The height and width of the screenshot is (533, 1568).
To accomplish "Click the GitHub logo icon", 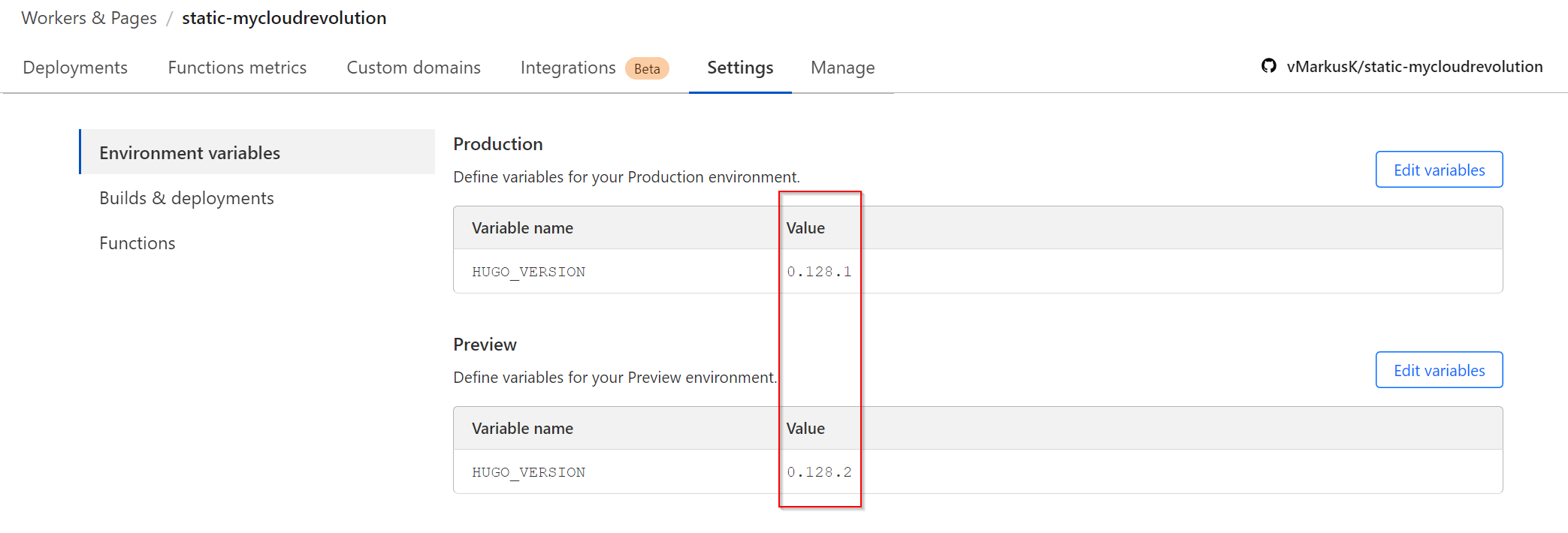I will [x=1268, y=66].
